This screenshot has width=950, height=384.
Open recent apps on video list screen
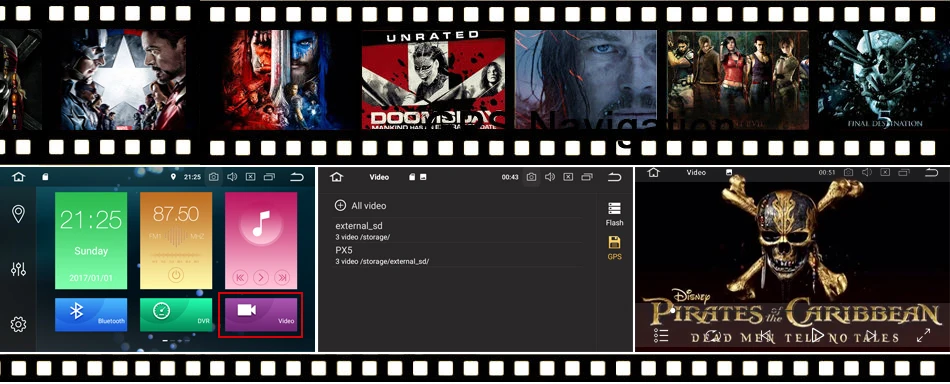point(586,177)
